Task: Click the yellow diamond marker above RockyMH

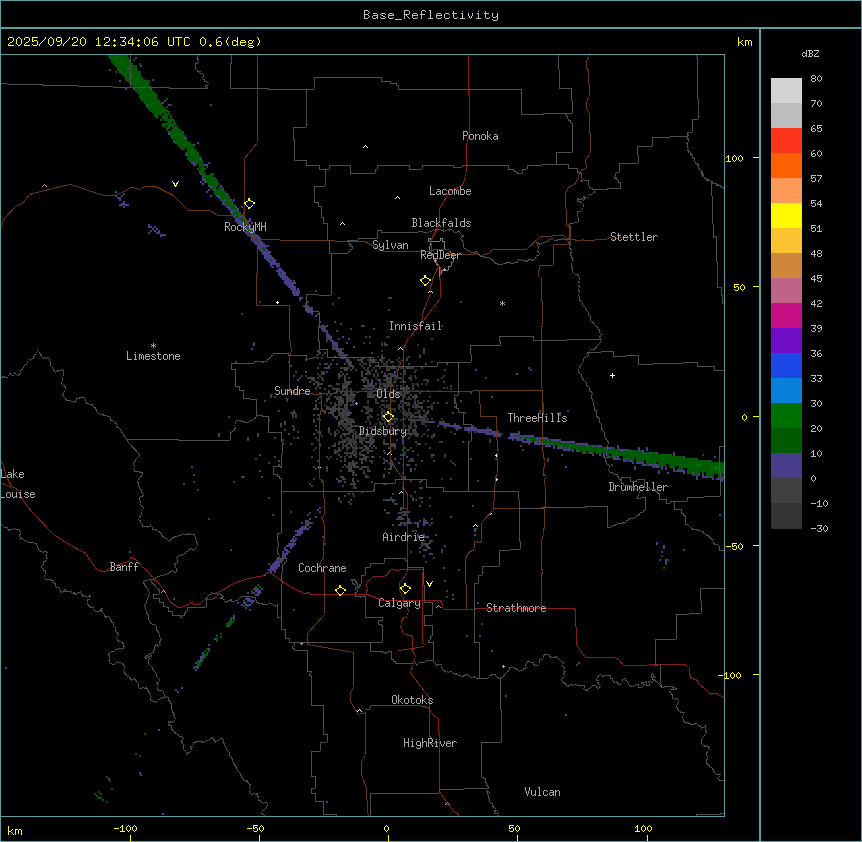Action: (249, 203)
